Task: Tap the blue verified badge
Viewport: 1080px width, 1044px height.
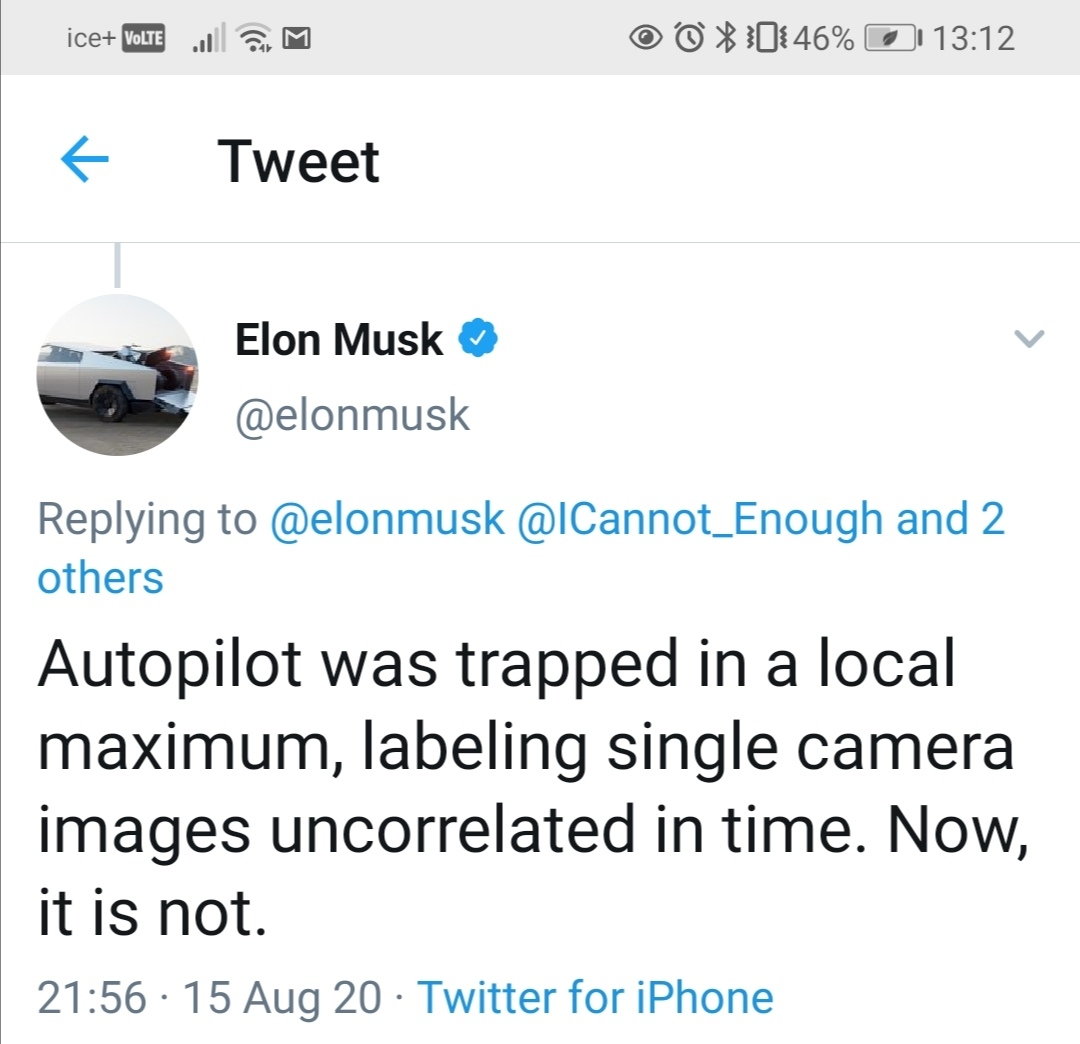Action: pos(478,338)
